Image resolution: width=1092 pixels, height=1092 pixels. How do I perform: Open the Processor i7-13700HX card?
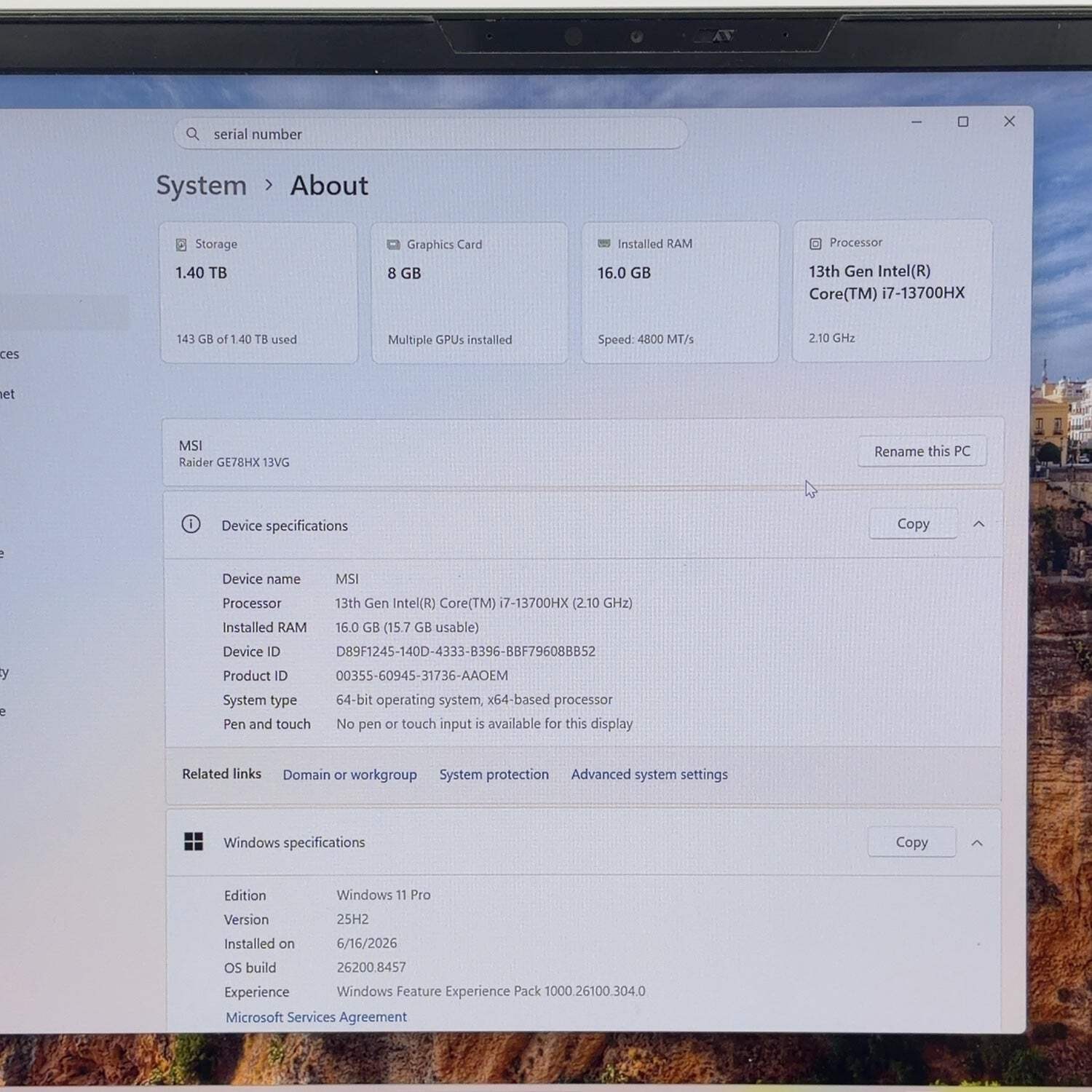pyautogui.click(x=892, y=290)
